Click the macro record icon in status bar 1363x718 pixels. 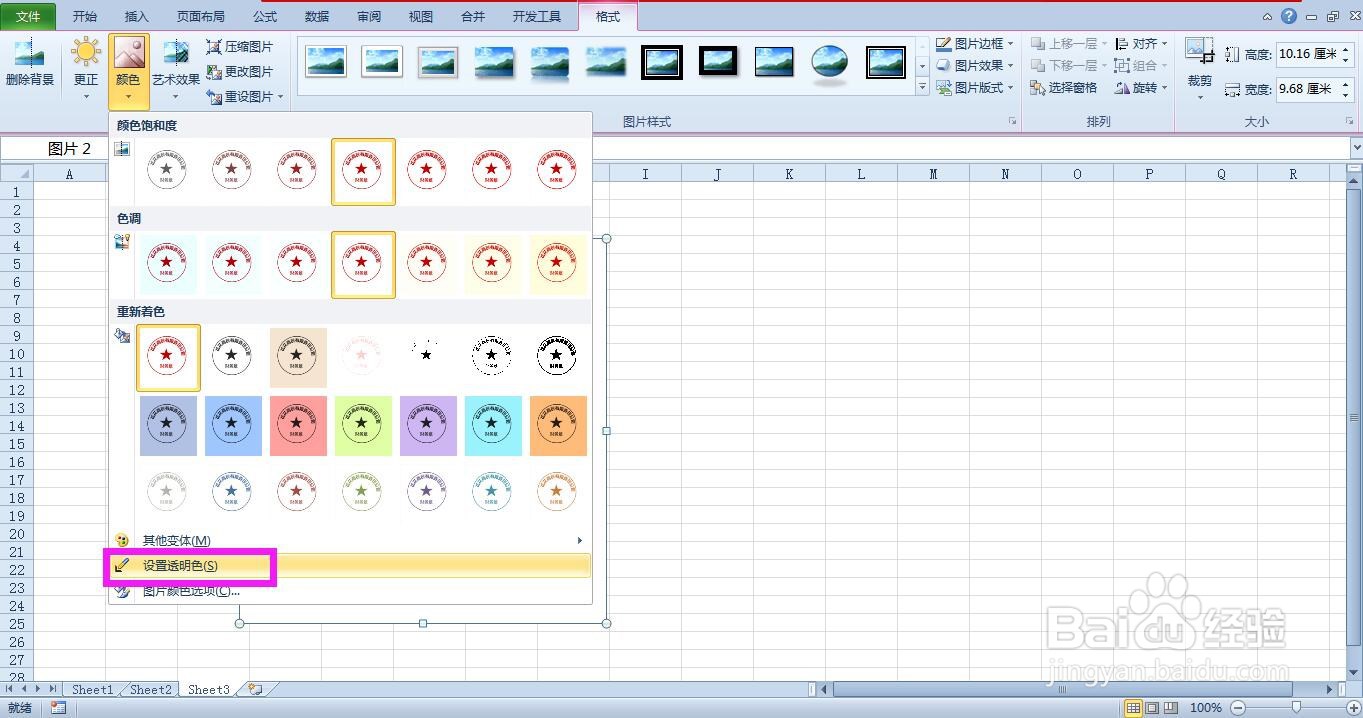pyautogui.click(x=59, y=708)
